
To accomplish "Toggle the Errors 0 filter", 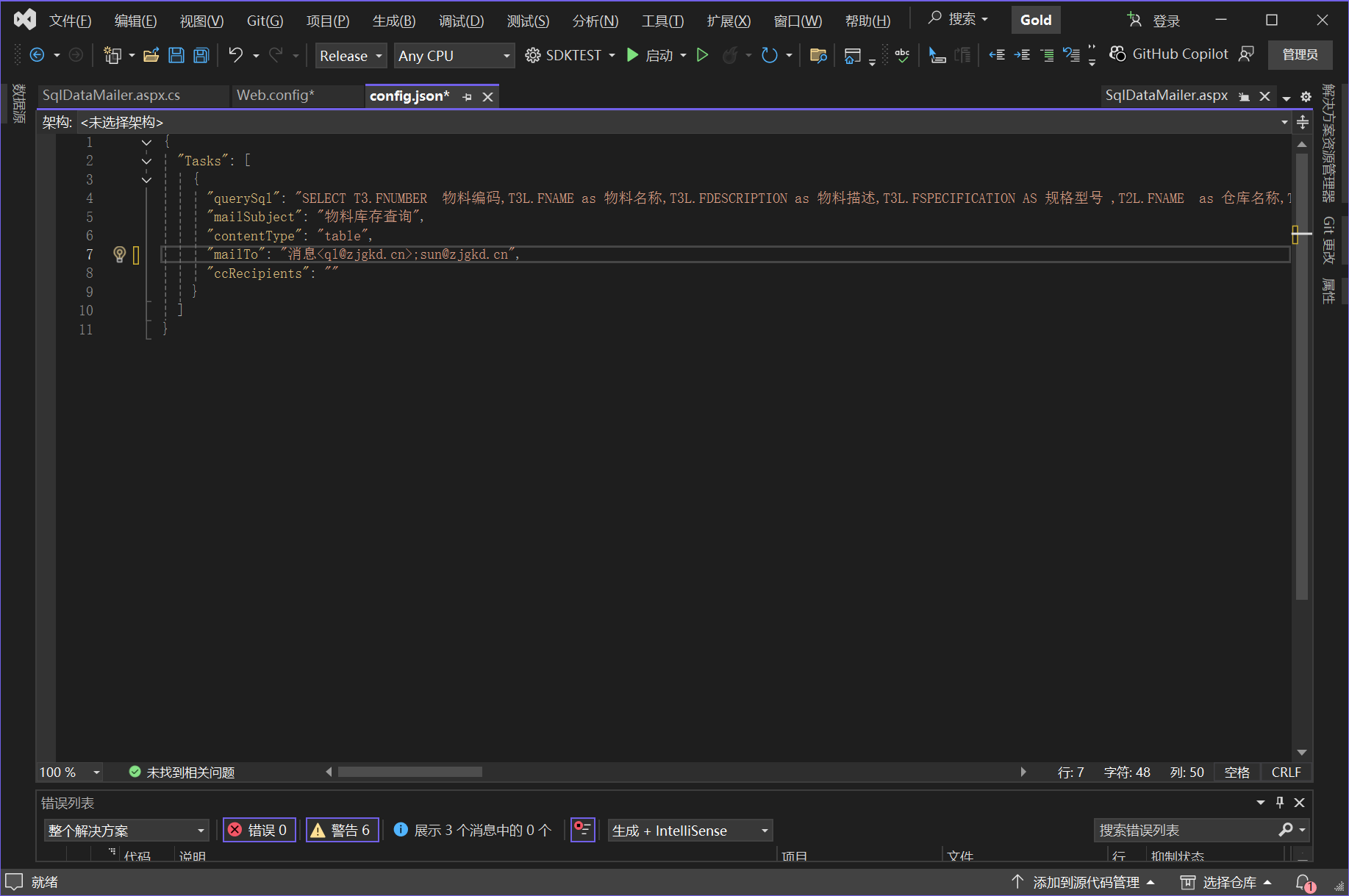I will [259, 831].
